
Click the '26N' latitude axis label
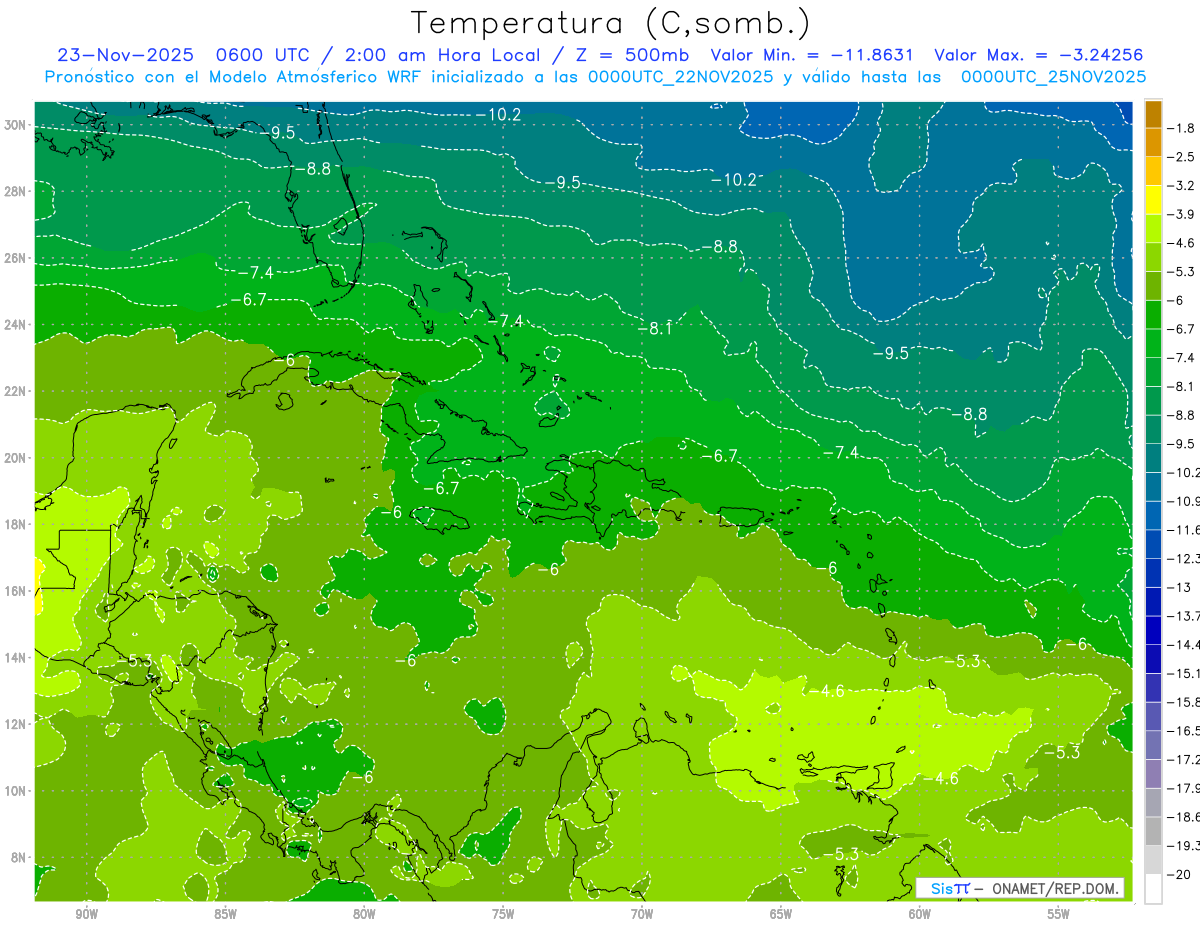(16, 258)
